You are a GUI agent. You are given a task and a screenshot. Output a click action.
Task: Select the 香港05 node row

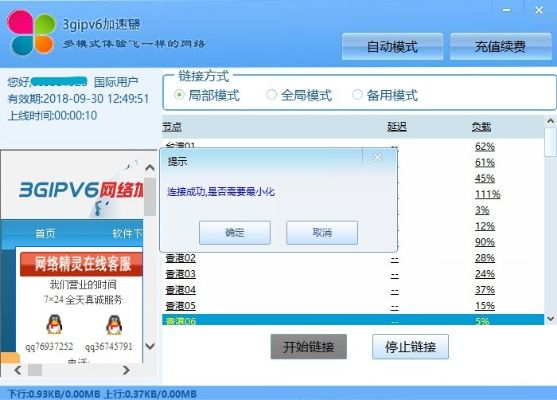353,306
